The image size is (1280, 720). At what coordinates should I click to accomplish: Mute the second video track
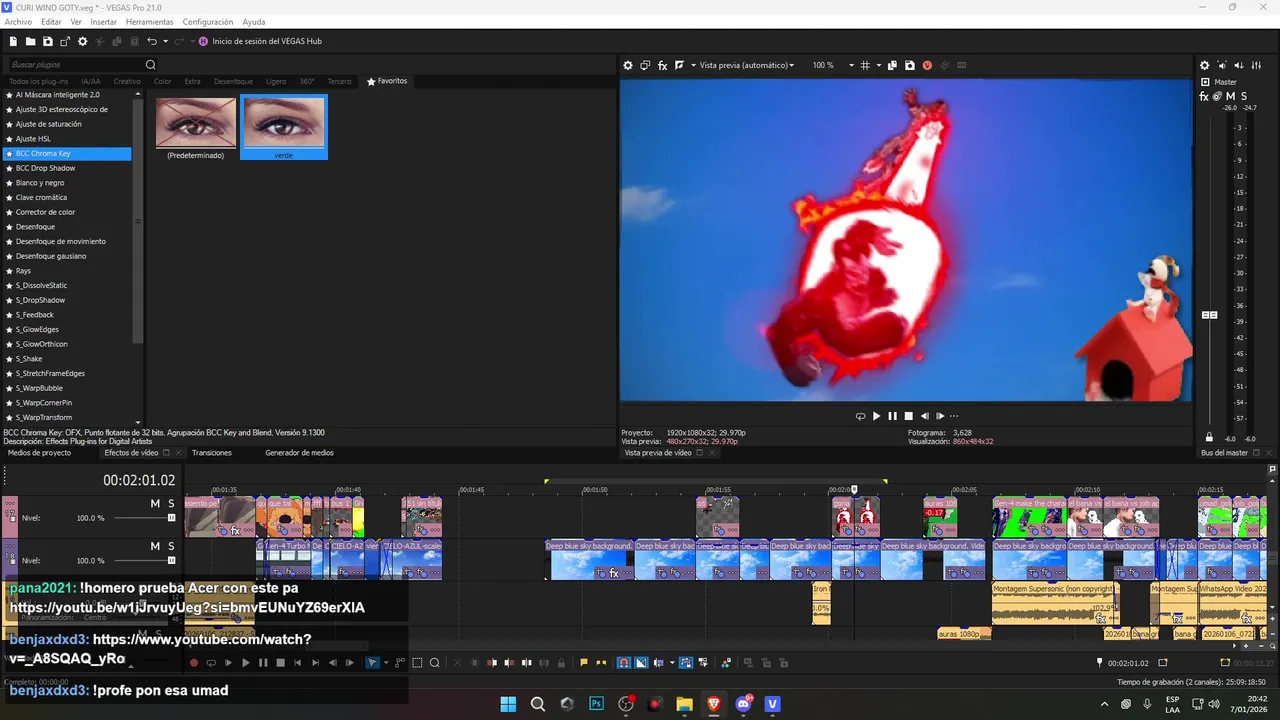point(155,546)
